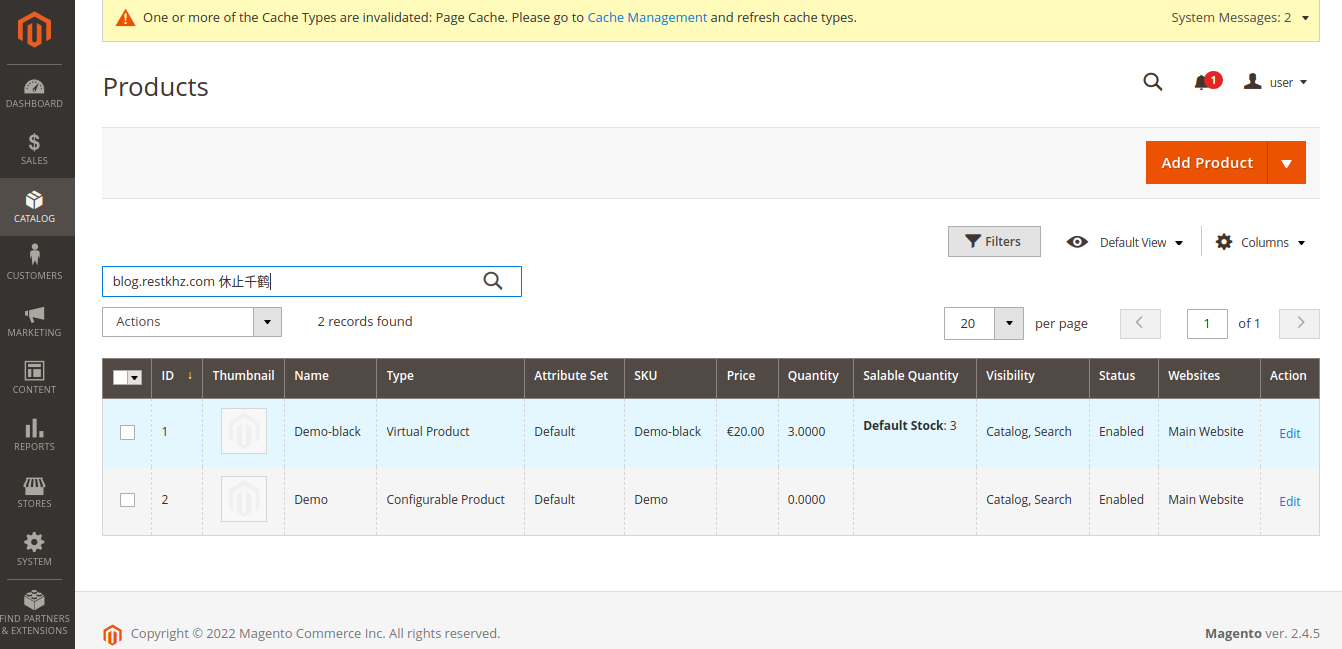Open Find Partners & Extensions
Screen dimensions: 1342x649
point(34,613)
